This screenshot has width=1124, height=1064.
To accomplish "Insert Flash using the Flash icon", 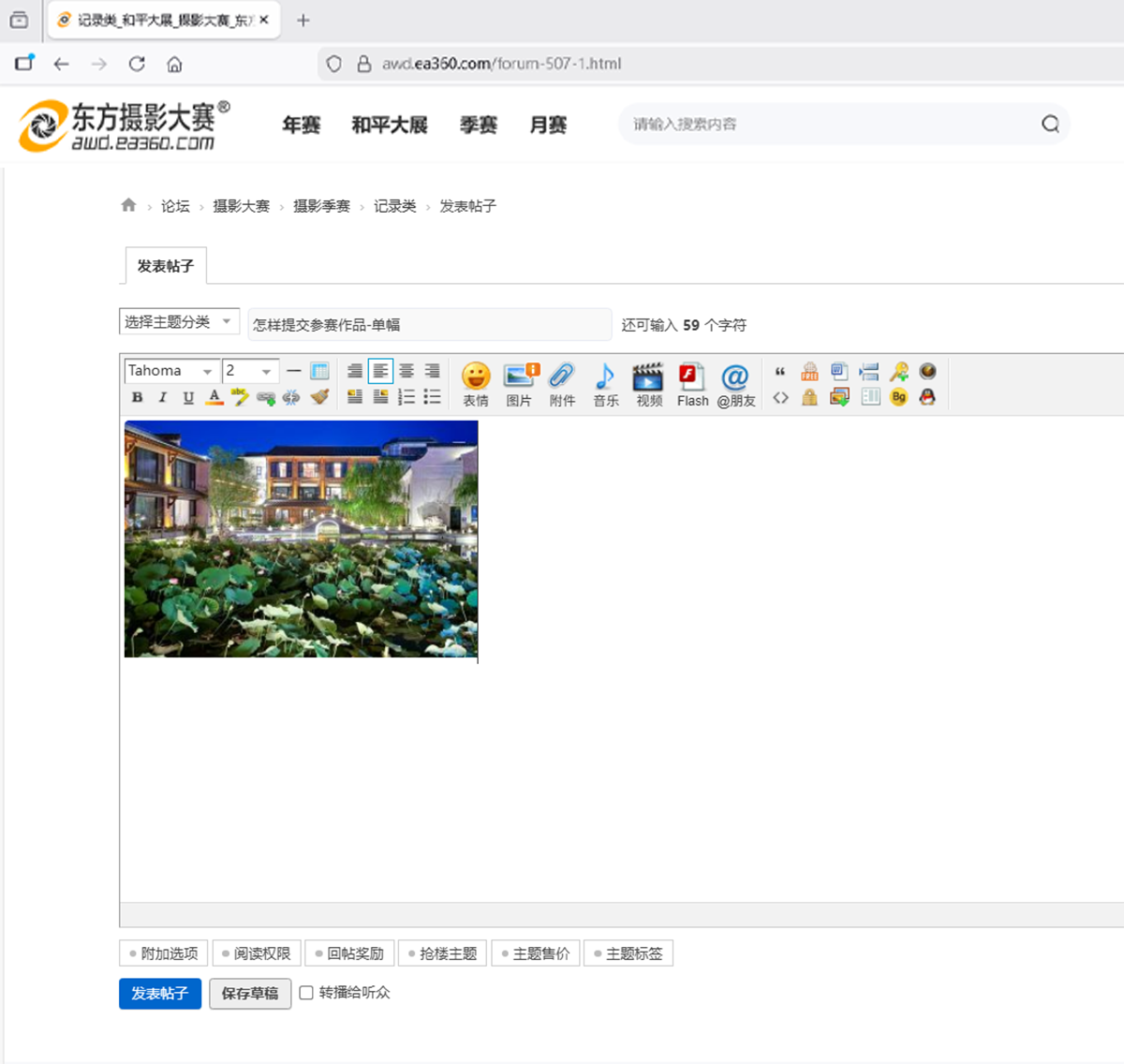I will (692, 377).
